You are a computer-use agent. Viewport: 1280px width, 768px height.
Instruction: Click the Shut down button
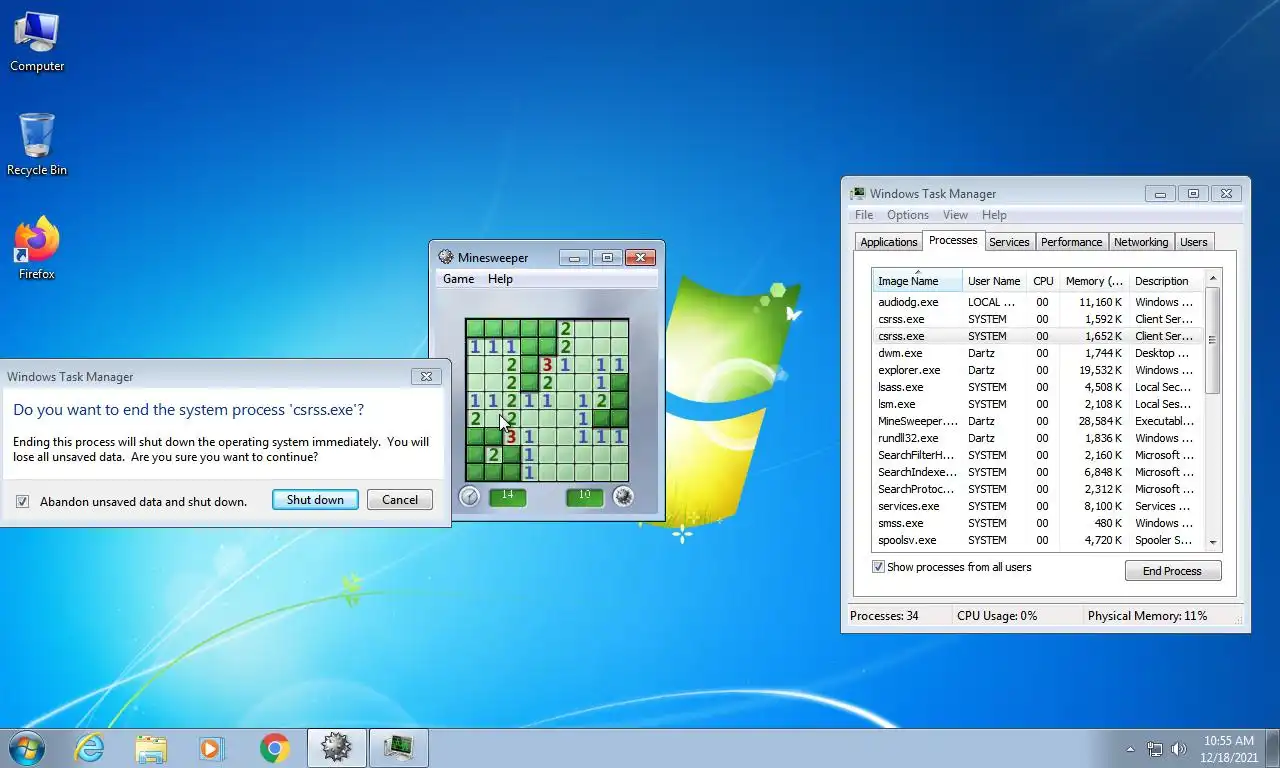pos(315,500)
